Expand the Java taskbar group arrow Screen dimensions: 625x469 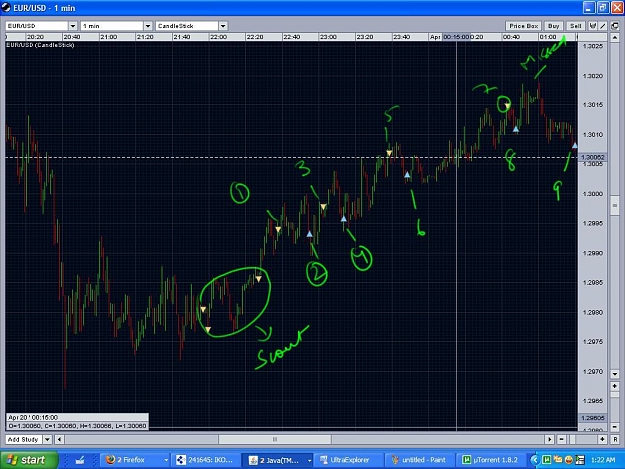309,460
